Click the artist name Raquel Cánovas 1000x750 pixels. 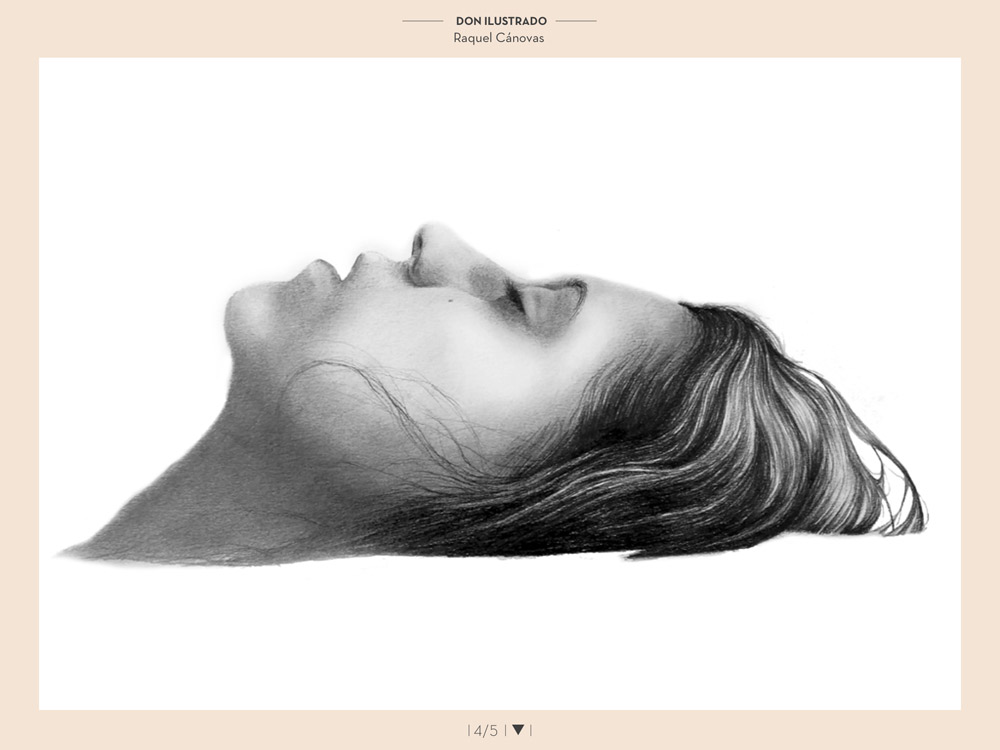click(499, 38)
